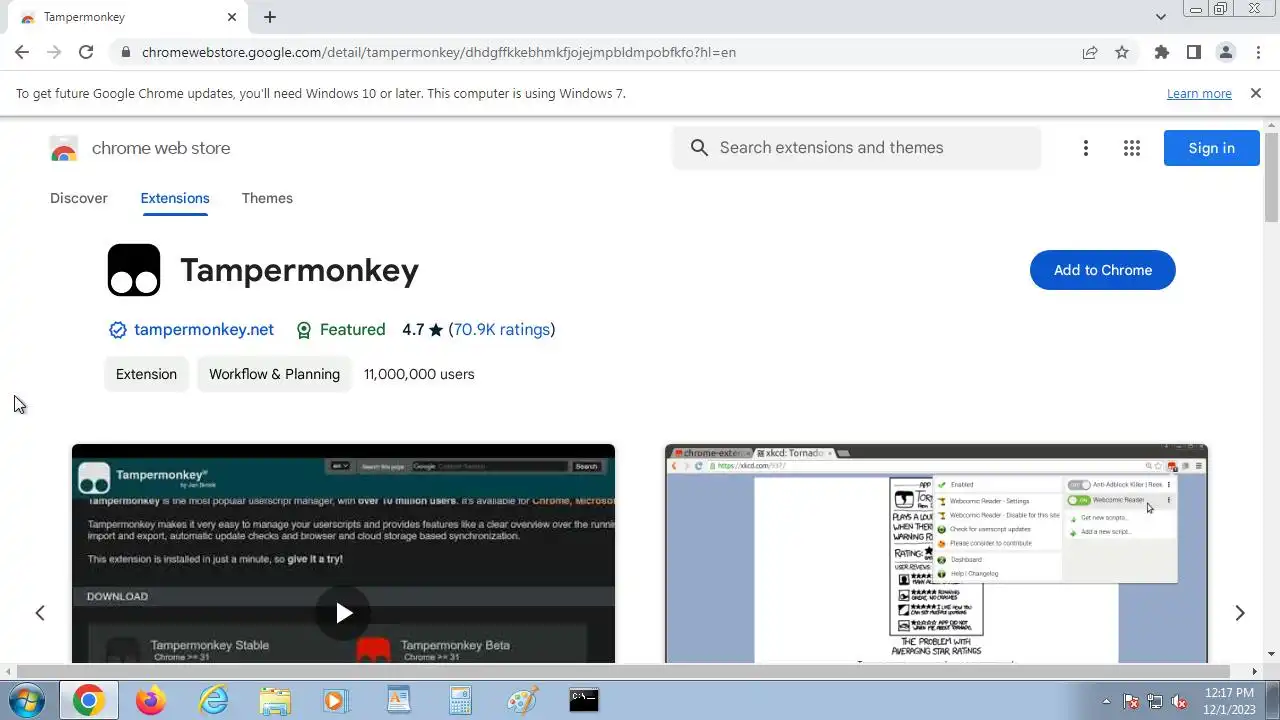Open the tab search dropdown arrow

click(1160, 17)
